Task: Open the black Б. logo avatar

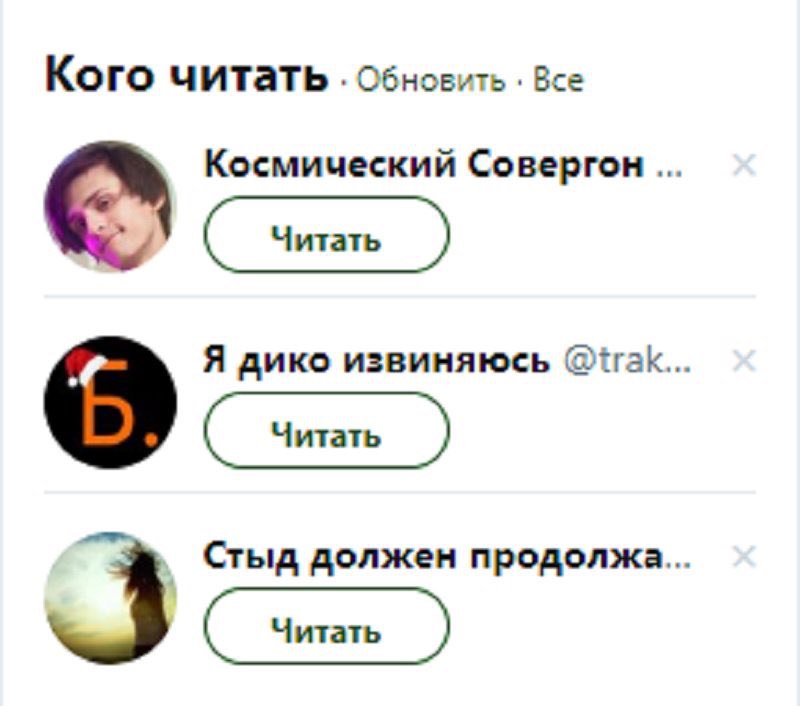Action: point(111,402)
